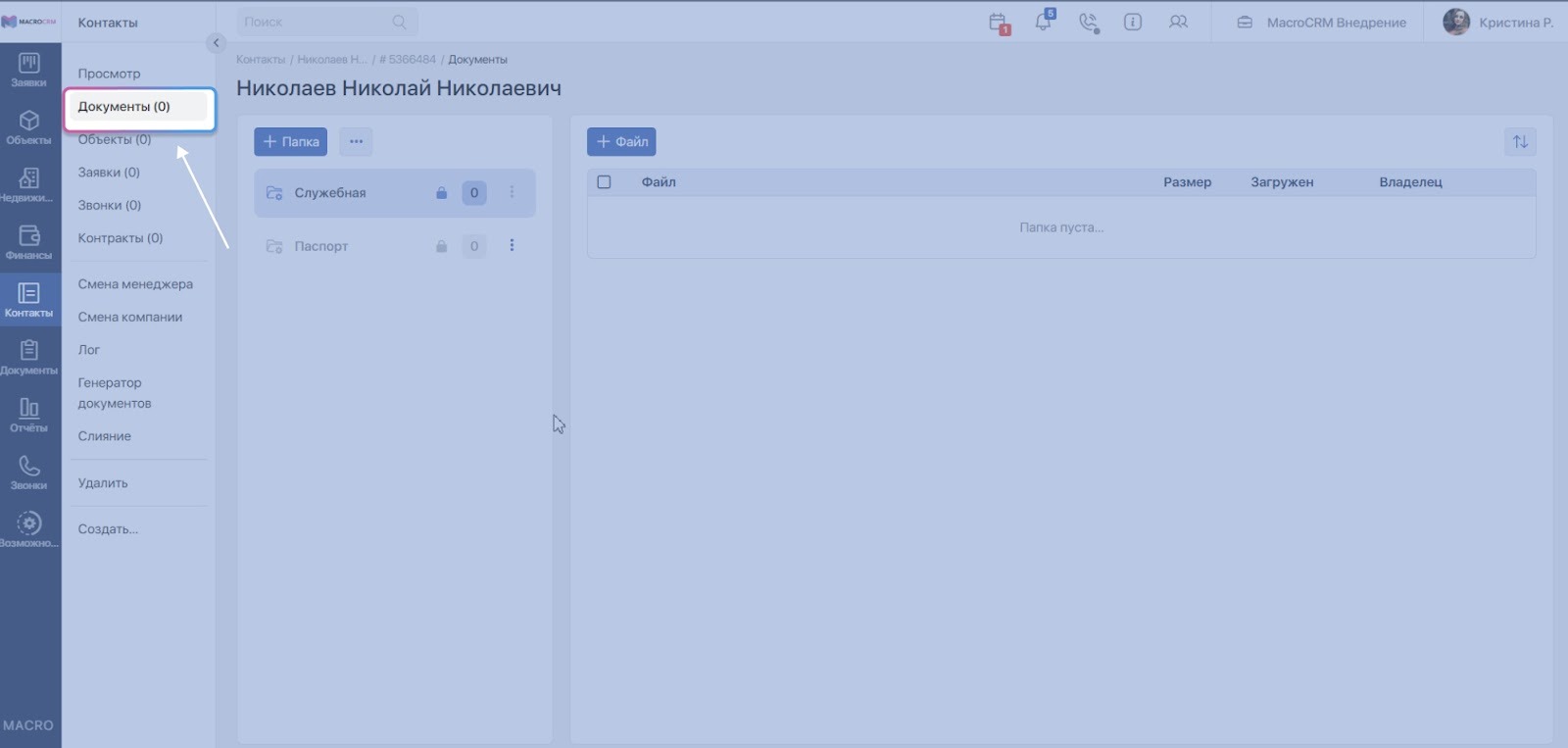The height and width of the screenshot is (748, 1568).
Task: Open more folder actions next to Папка
Action: click(x=356, y=142)
